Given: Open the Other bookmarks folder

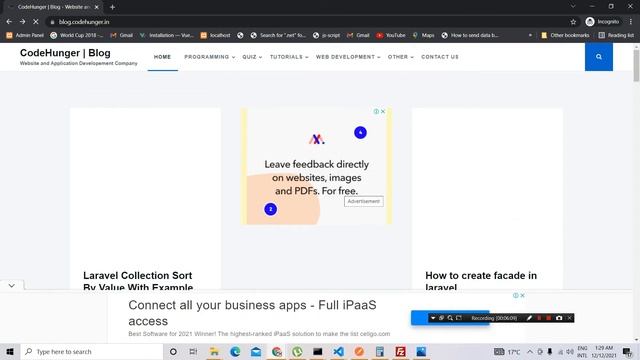Looking at the screenshot, I should pyautogui.click(x=565, y=36).
